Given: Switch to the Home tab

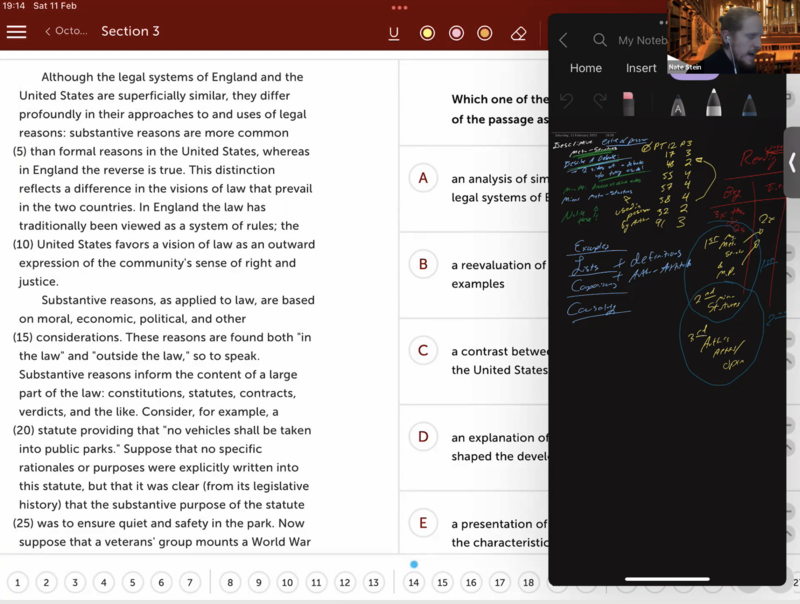Looking at the screenshot, I should point(585,68).
